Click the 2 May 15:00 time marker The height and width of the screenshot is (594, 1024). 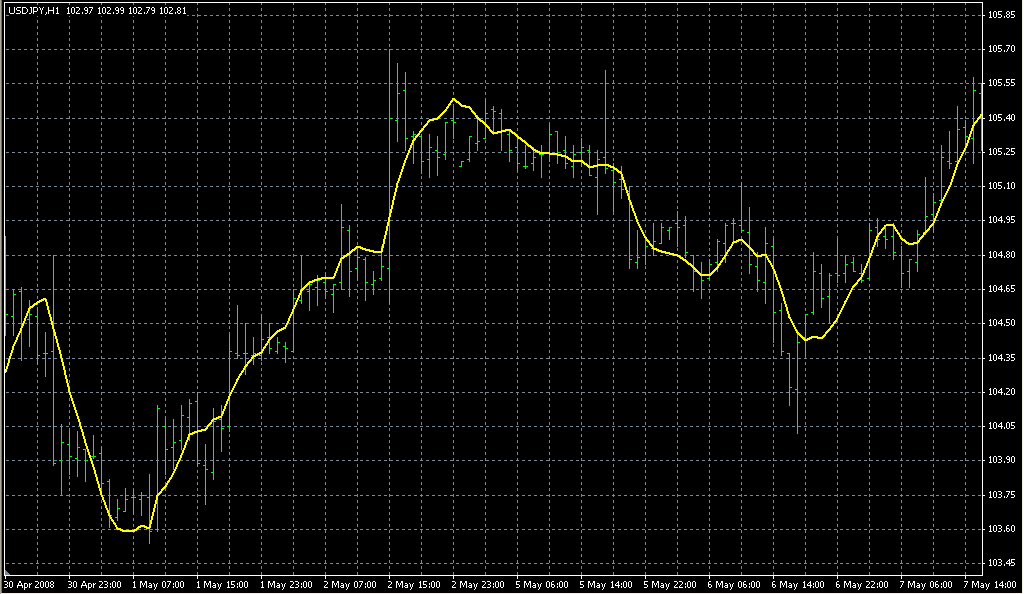(411, 583)
